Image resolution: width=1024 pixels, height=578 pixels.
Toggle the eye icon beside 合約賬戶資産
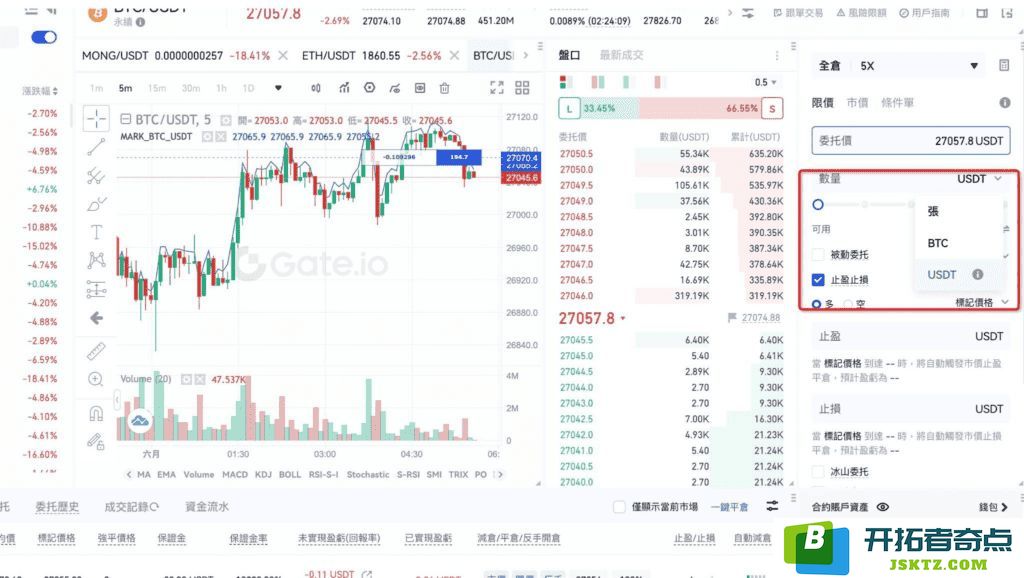coord(883,507)
